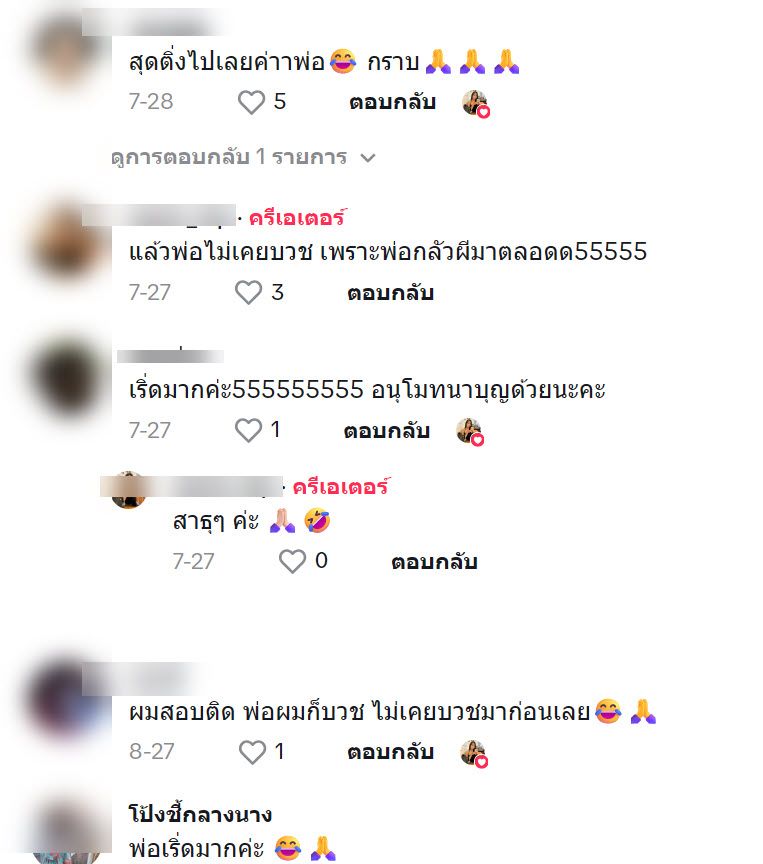Viewport: 763px width, 864px height.
Task: Open avatar of the สุดติ่งไปเลย commenter
Action: 66,52
